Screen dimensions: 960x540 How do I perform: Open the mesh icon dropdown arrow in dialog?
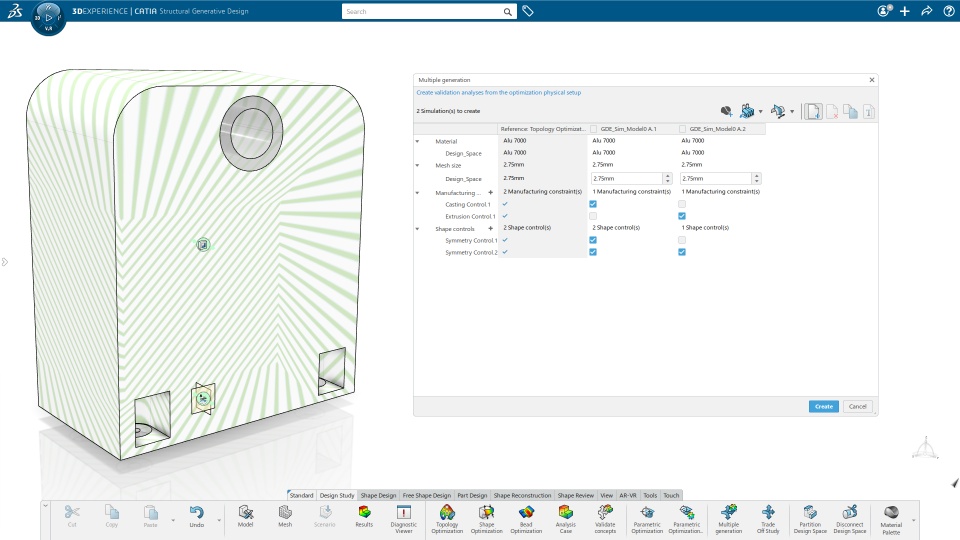point(760,111)
